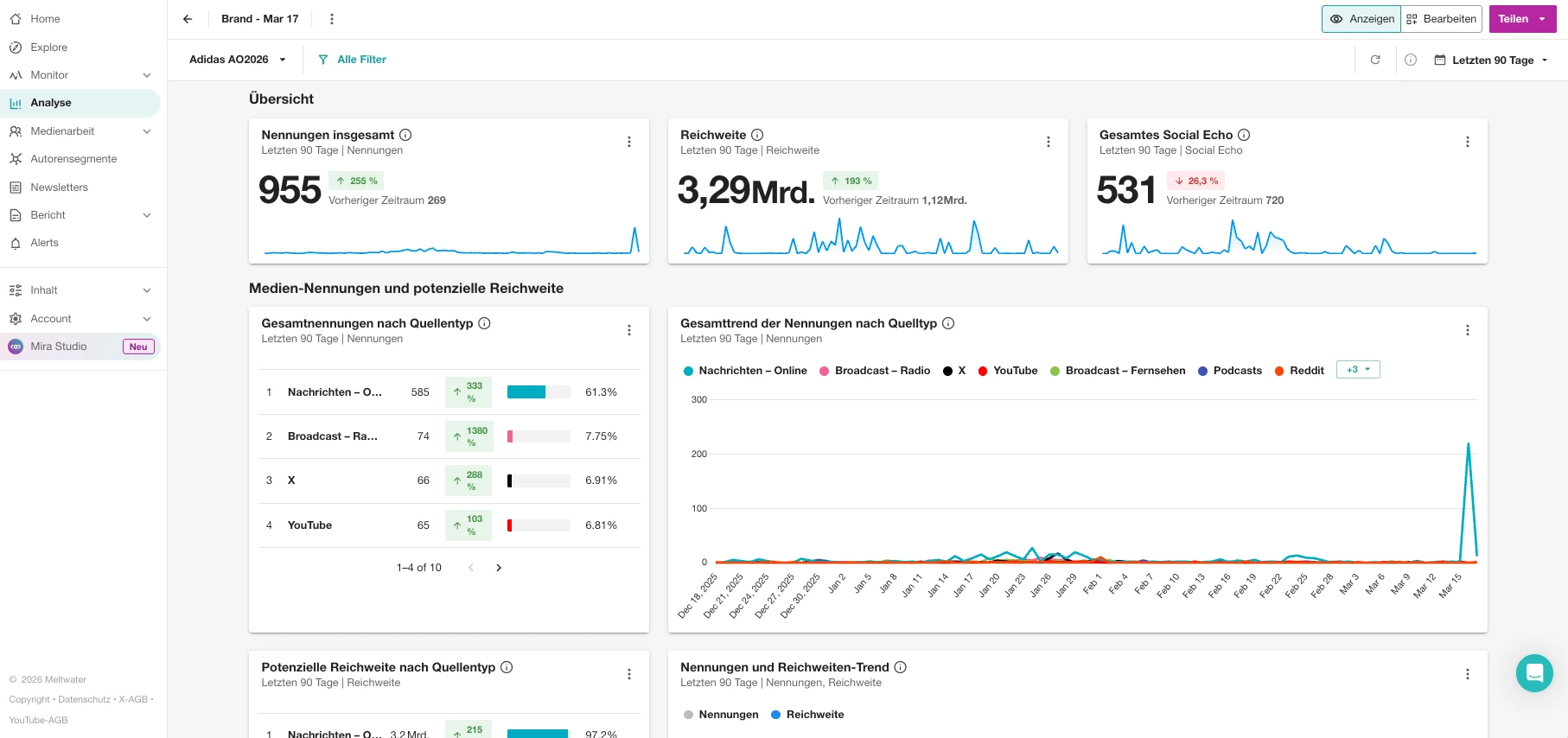
Task: Expand the Bericht section
Action: point(147,215)
